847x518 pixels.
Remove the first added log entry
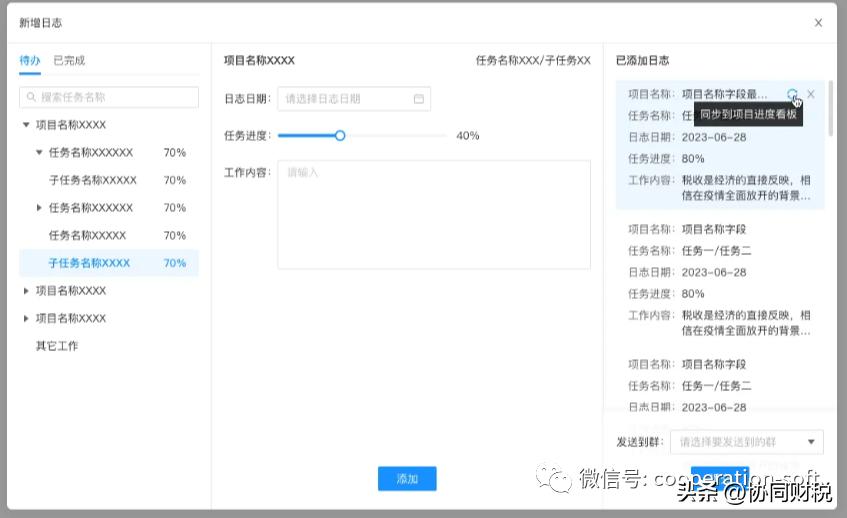pyautogui.click(x=811, y=94)
